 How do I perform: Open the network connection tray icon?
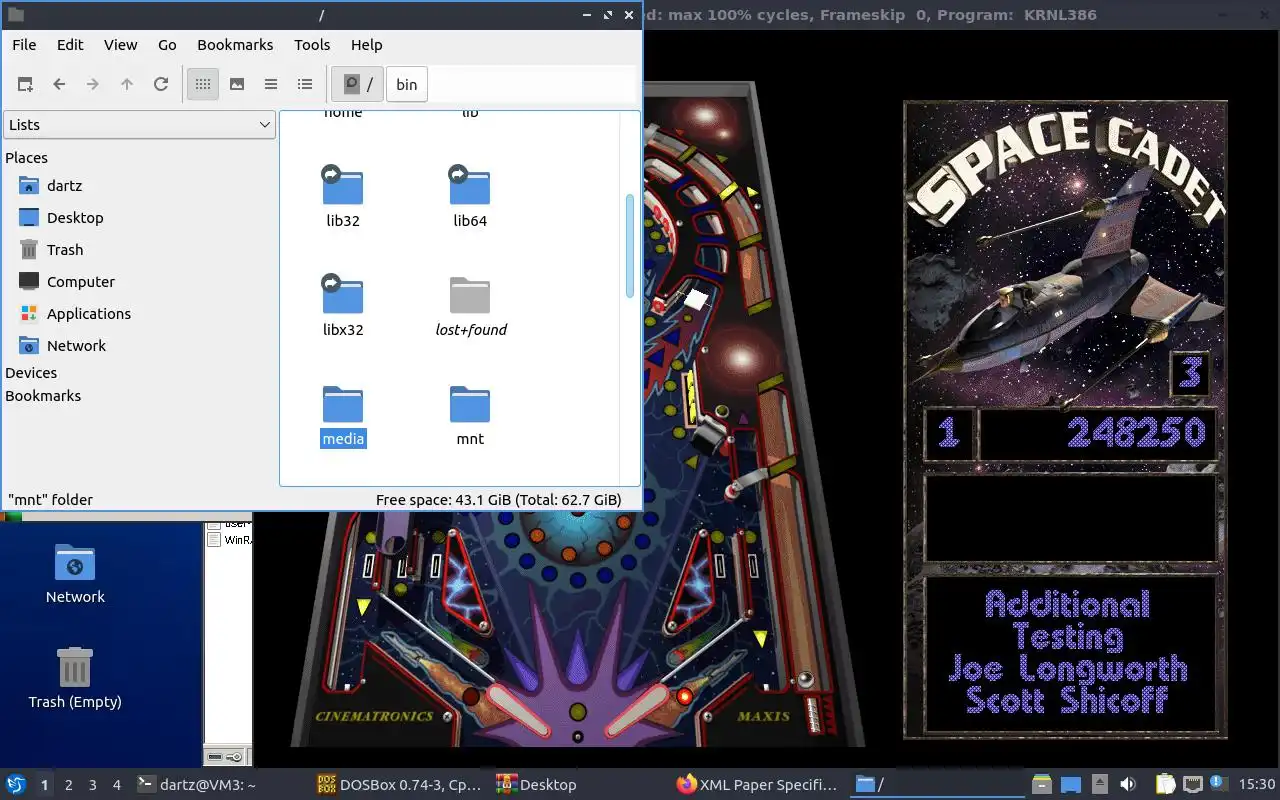(x=1192, y=785)
